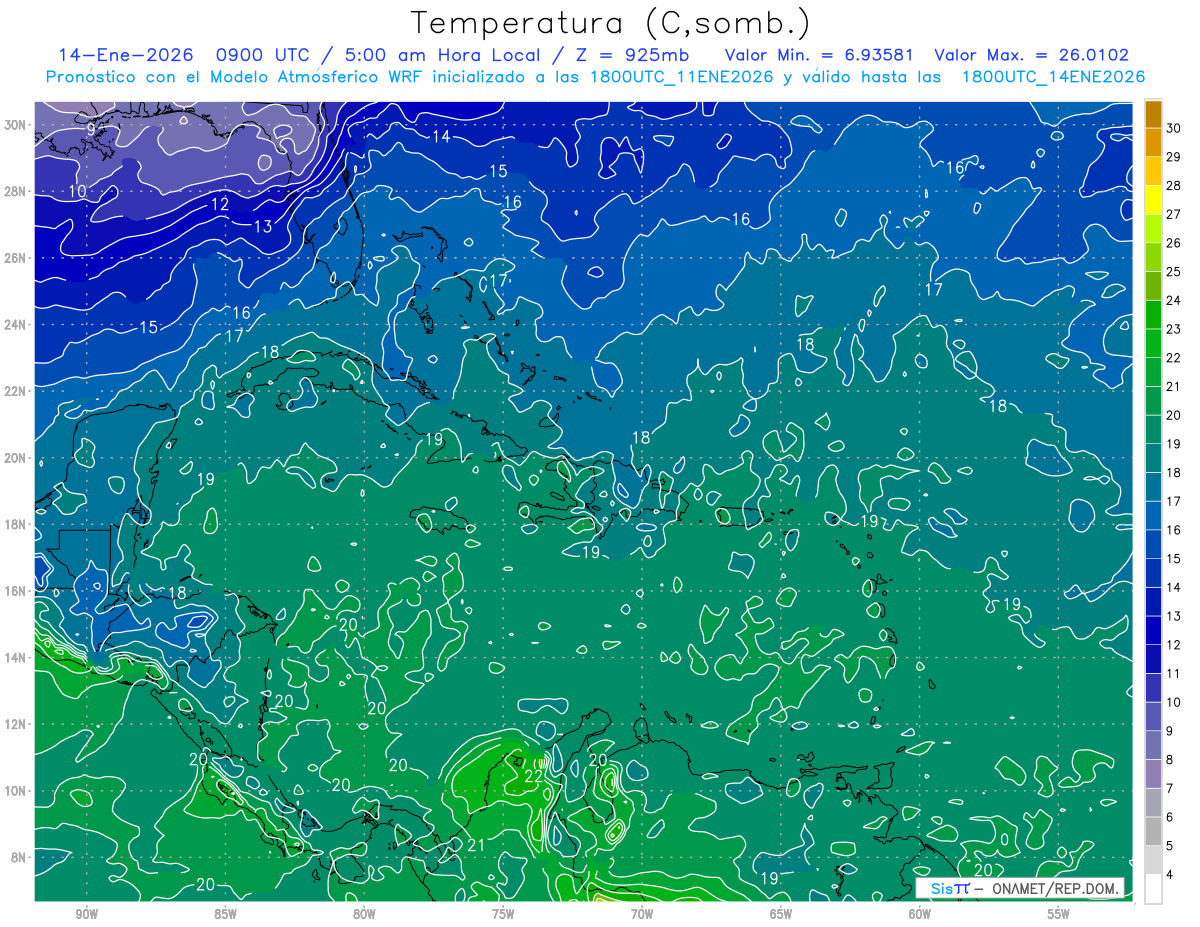
Task: Click the '8N' latitude axis label
Action: tap(20, 857)
